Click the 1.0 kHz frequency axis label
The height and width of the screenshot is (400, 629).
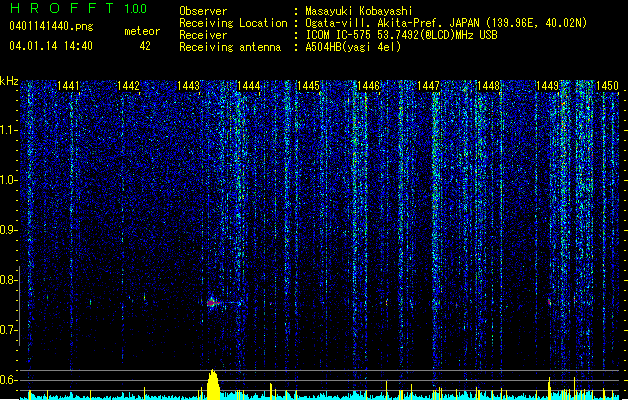point(9,180)
